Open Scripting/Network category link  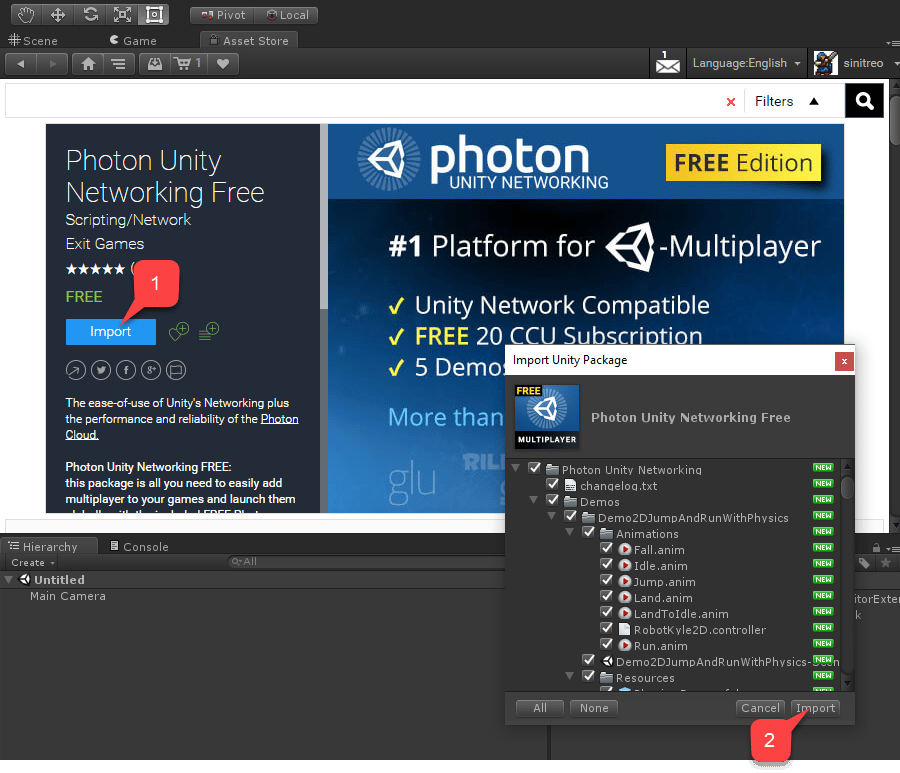pos(128,220)
